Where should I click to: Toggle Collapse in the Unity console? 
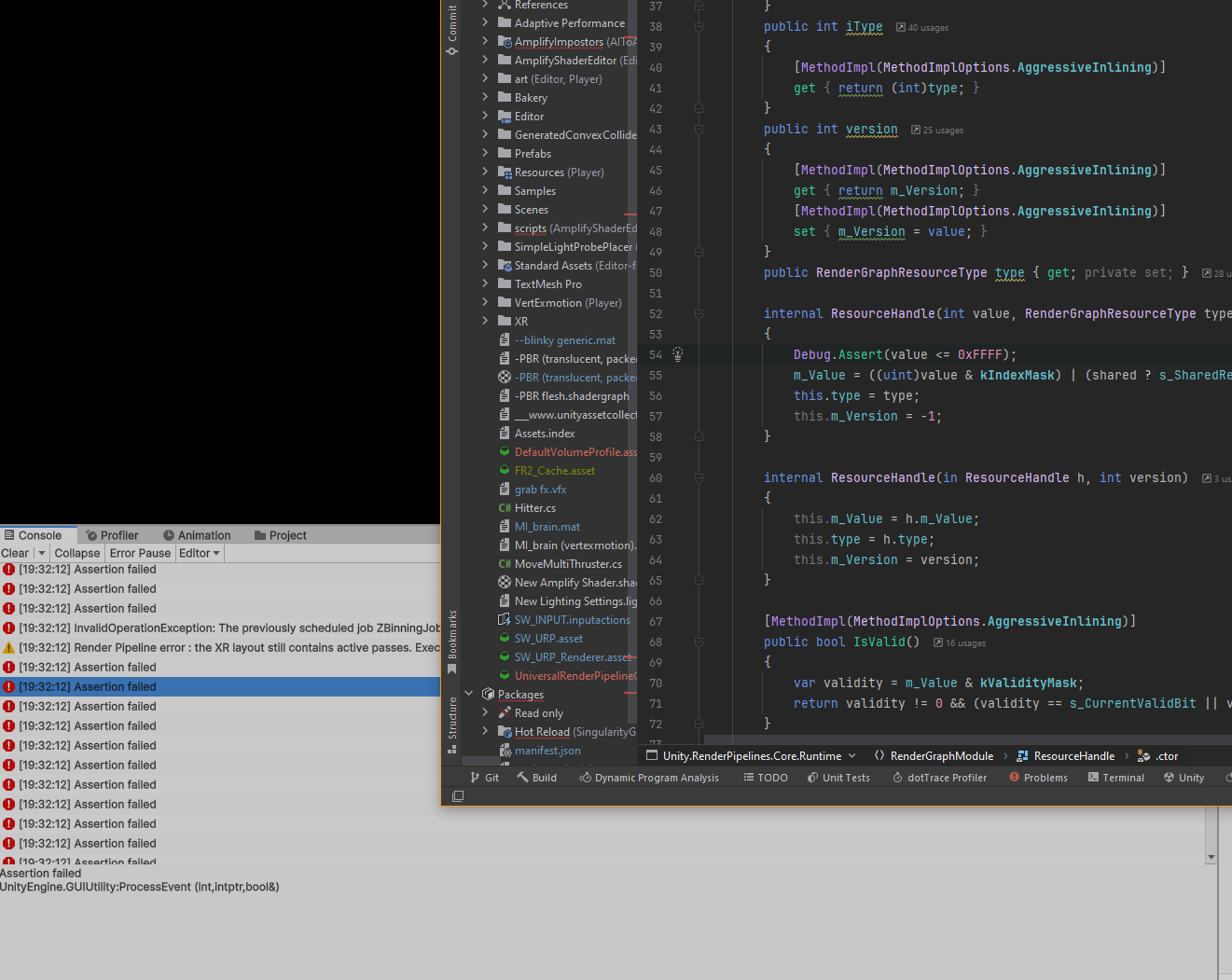76,552
